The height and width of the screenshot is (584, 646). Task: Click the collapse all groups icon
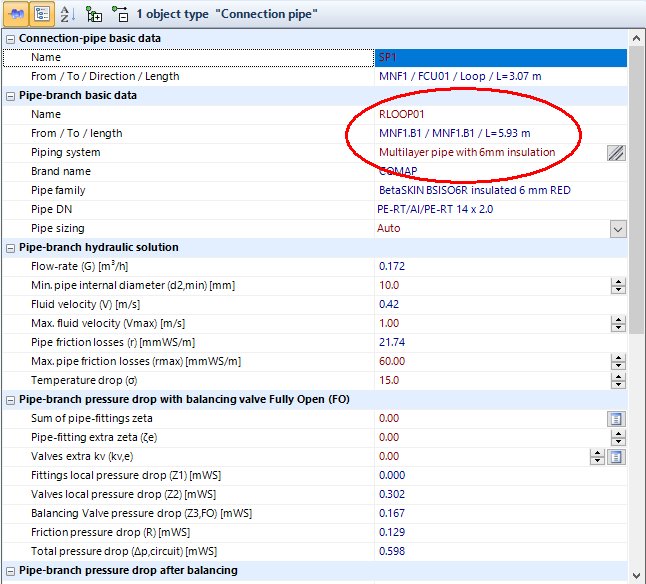(120, 15)
